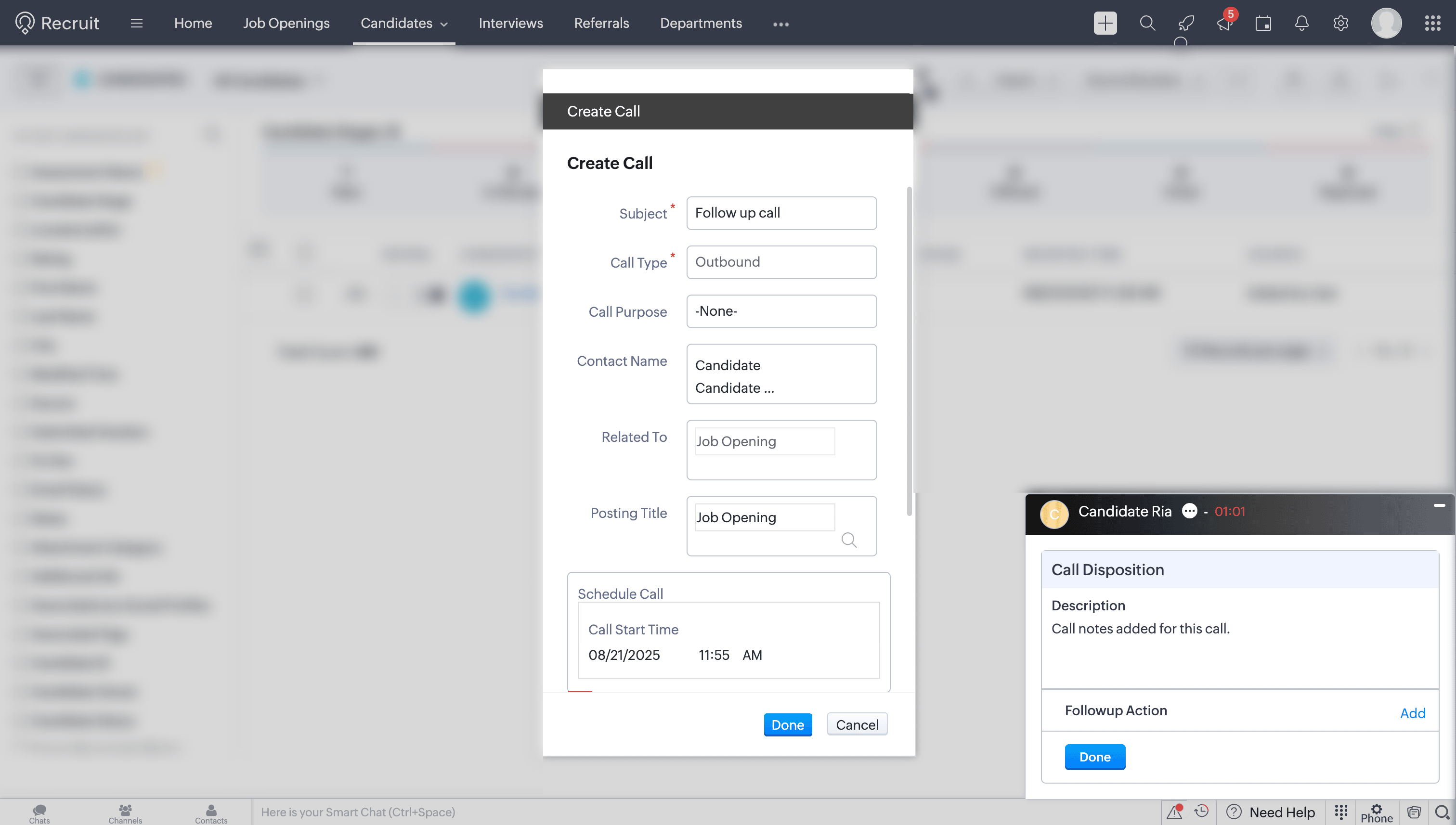Image resolution: width=1456 pixels, height=825 pixels.
Task: Toggle the hamburger sidebar menu
Action: 136,23
